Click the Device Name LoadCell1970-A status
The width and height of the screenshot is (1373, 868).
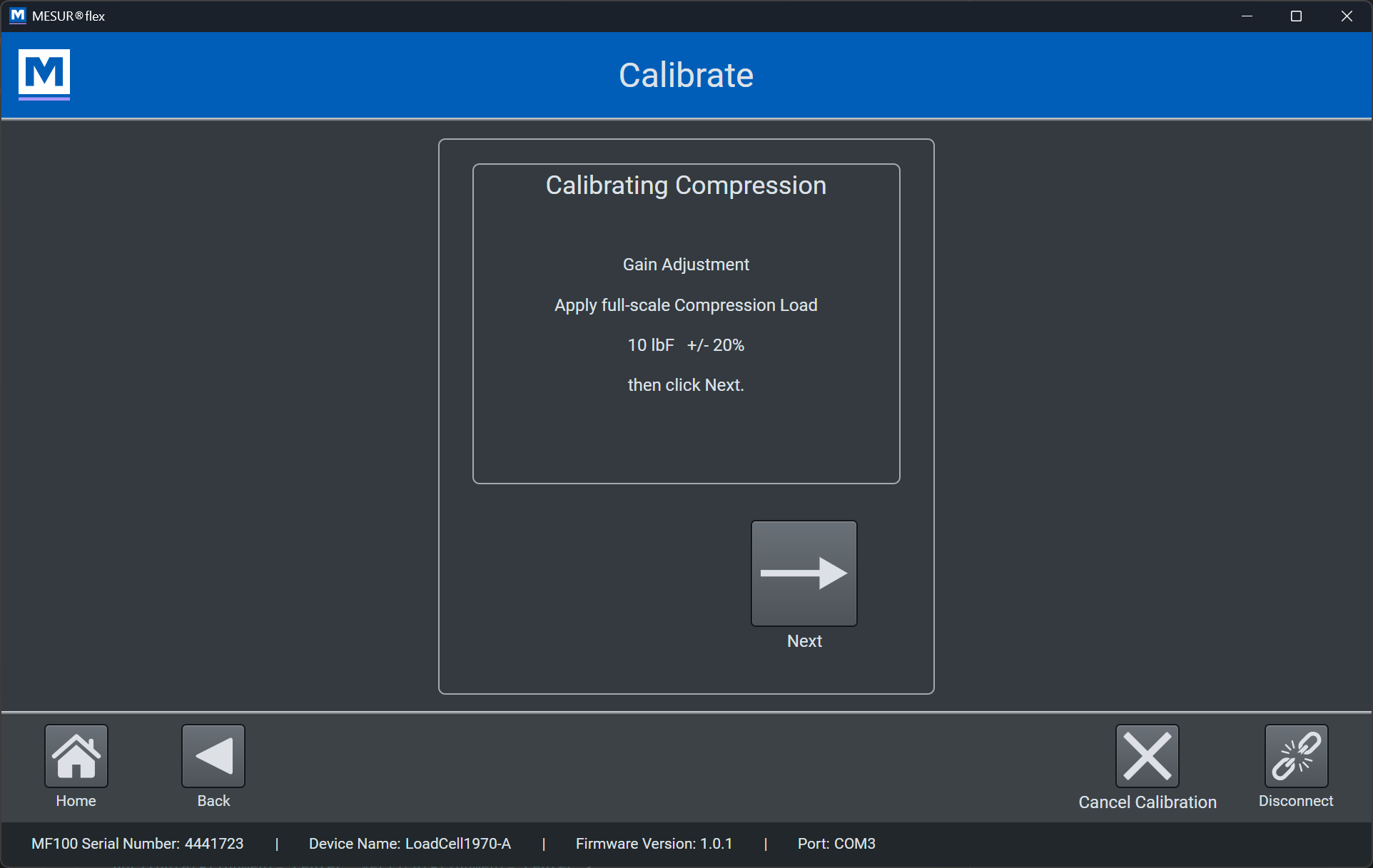(x=410, y=844)
